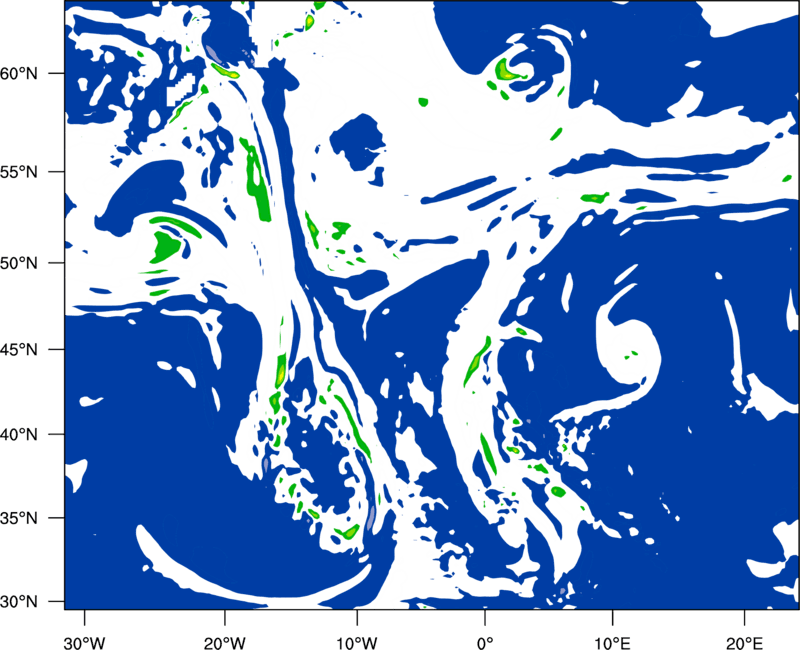The image size is (800, 650).
Task: Click the 55°N latitude label
Action: [19, 172]
